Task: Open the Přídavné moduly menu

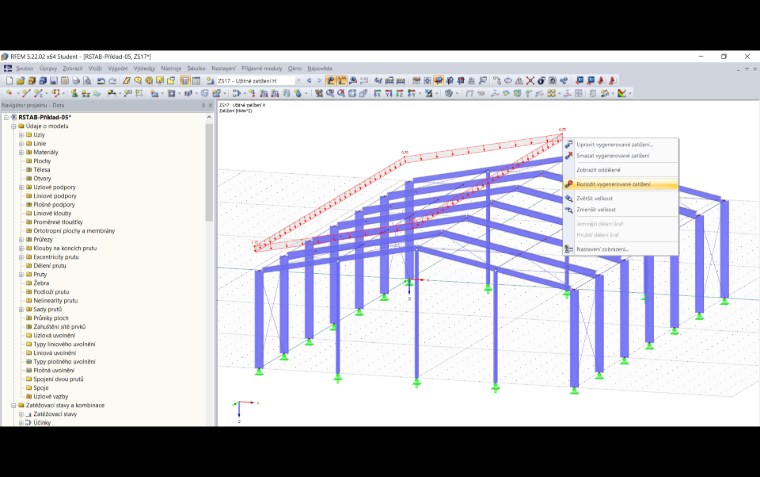Action: 262,68
